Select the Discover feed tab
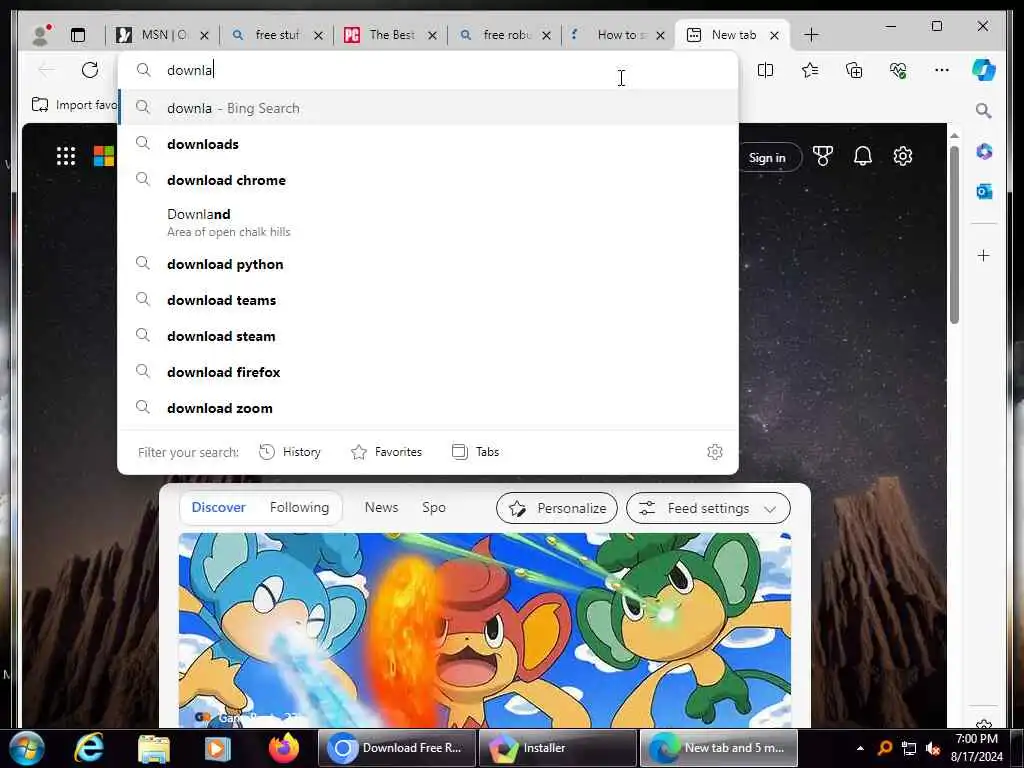The height and width of the screenshot is (768, 1024). click(218, 507)
